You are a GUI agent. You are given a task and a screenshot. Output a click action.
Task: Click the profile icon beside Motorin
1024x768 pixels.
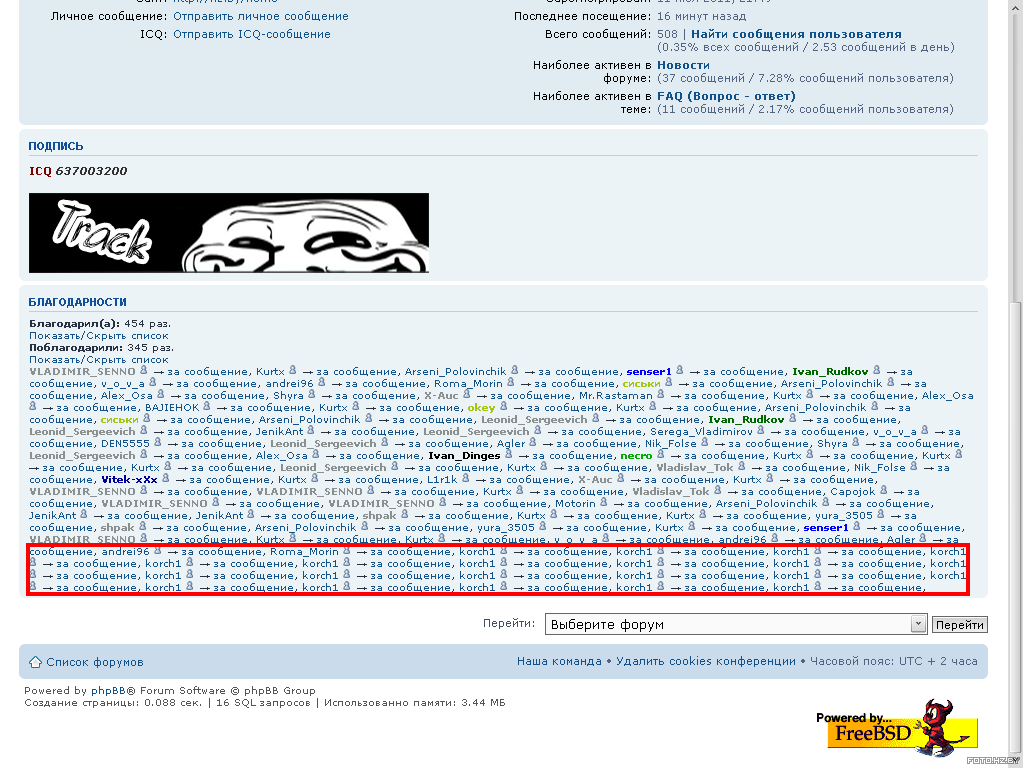click(604, 502)
